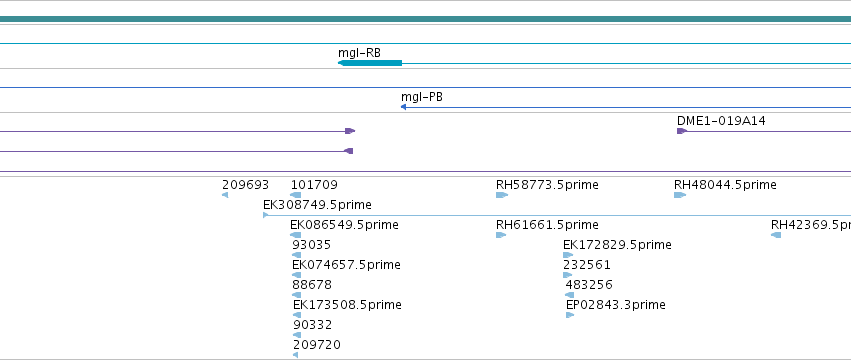Select the RH58773.5prime EST arrow
The height and width of the screenshot is (360, 851).
(x=502, y=195)
